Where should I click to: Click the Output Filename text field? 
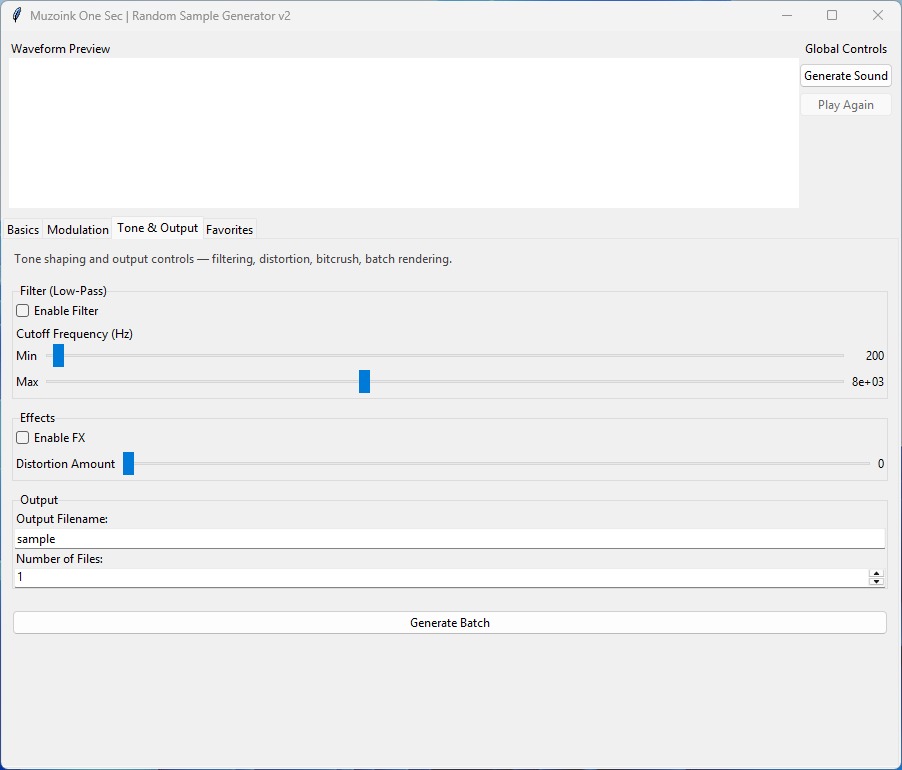pyautogui.click(x=450, y=539)
